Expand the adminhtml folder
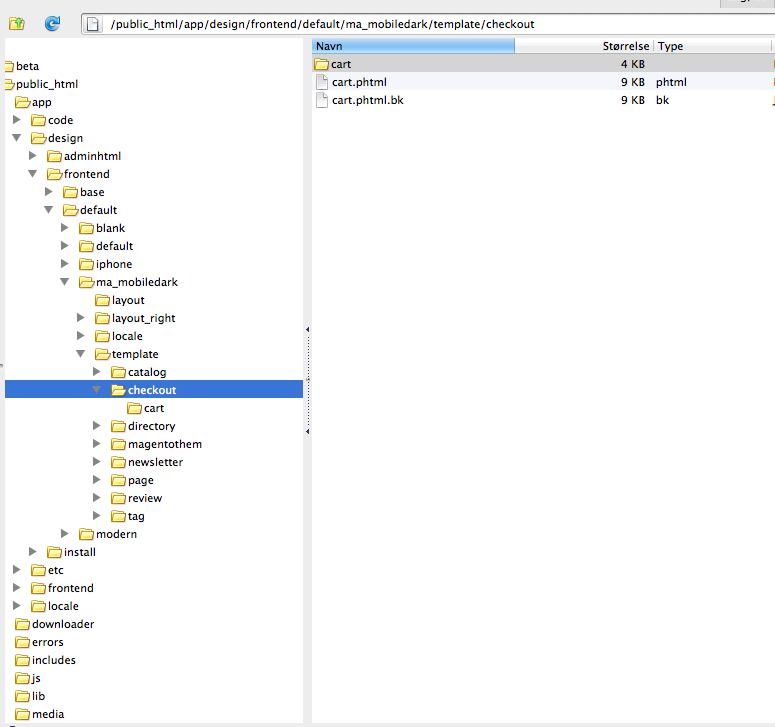 [x=33, y=156]
